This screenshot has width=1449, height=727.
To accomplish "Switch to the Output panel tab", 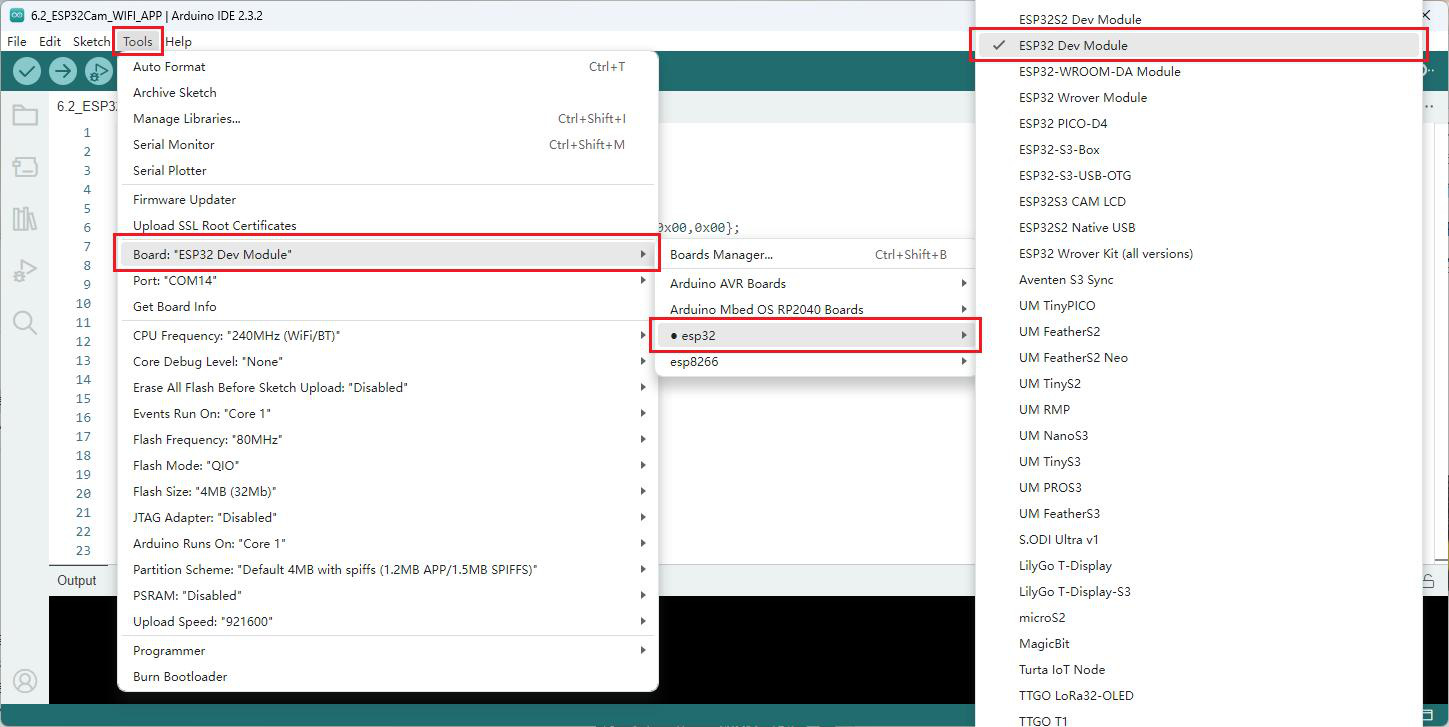I will (77, 581).
